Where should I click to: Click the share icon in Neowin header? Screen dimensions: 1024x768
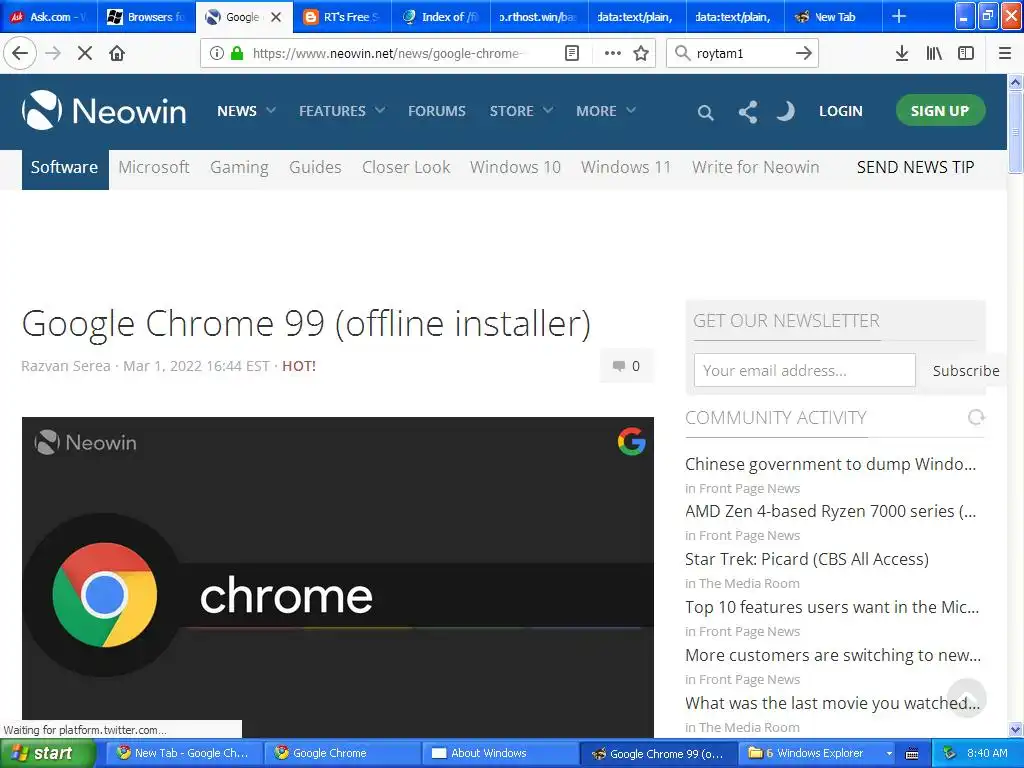(x=748, y=112)
